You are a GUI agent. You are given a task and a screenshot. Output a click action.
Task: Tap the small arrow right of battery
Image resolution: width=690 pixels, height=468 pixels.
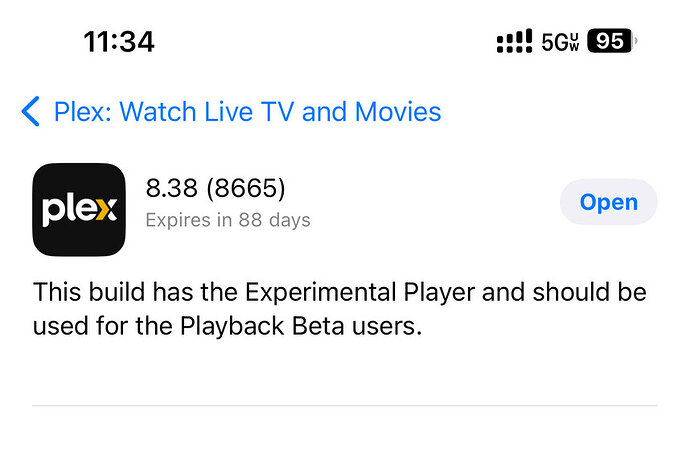[x=637, y=42]
